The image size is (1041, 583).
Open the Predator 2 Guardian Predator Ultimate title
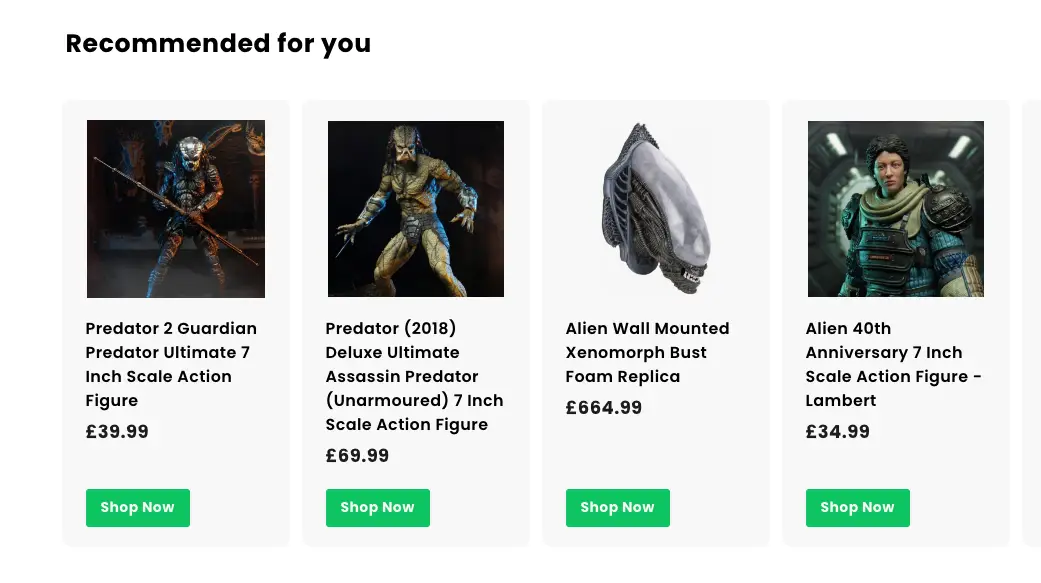pyautogui.click(x=171, y=364)
